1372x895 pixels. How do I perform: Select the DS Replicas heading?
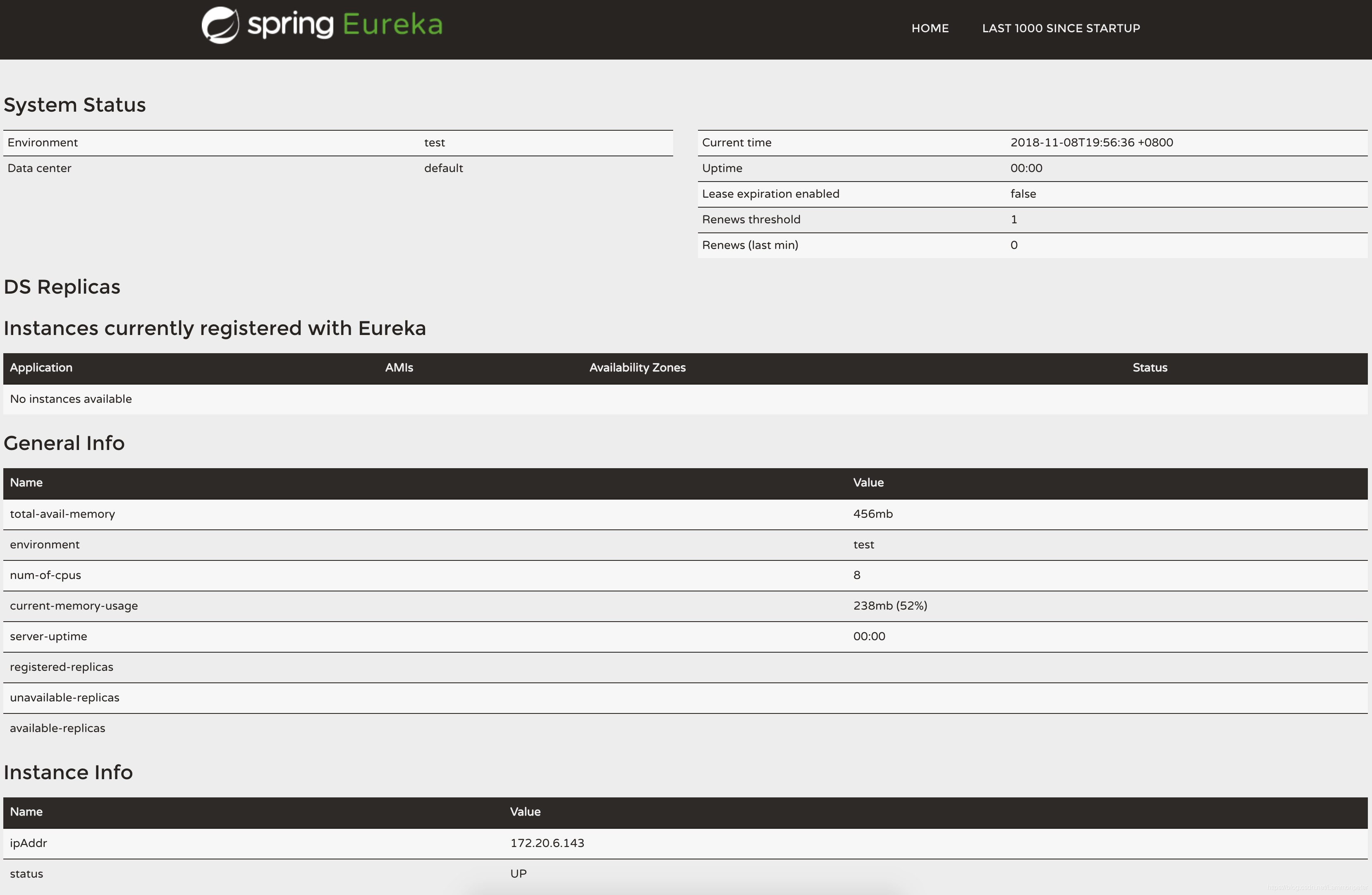pyautogui.click(x=62, y=287)
